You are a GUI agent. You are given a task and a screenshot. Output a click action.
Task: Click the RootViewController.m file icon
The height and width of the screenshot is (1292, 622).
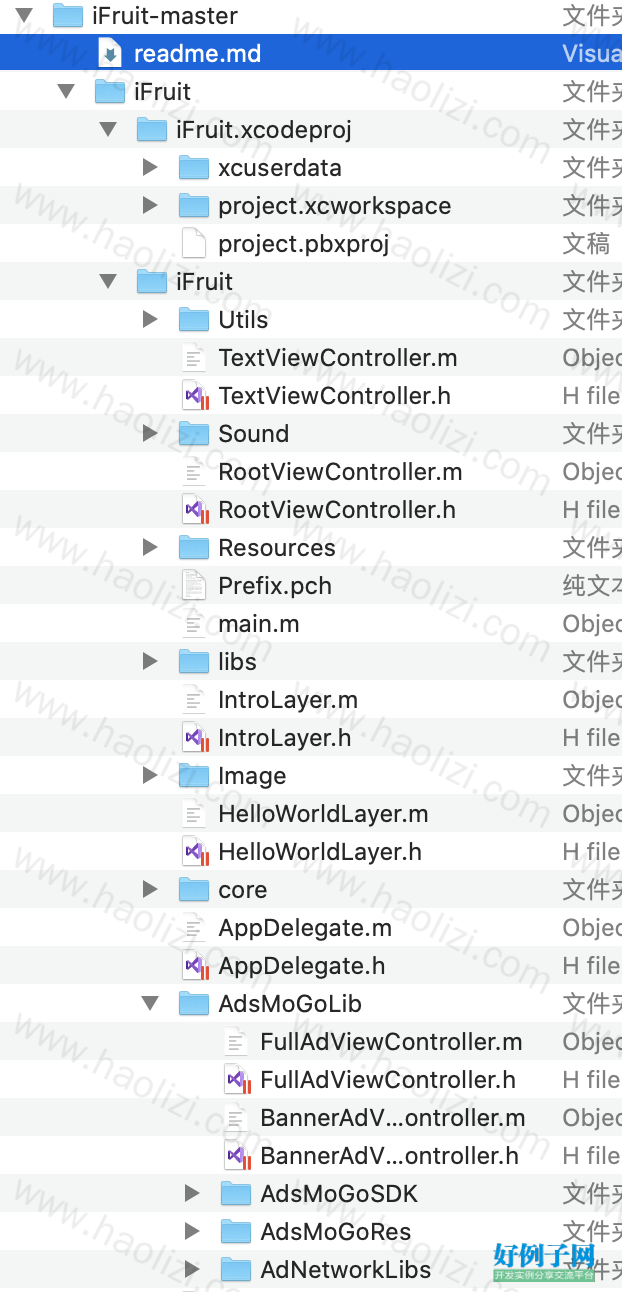pyautogui.click(x=193, y=472)
